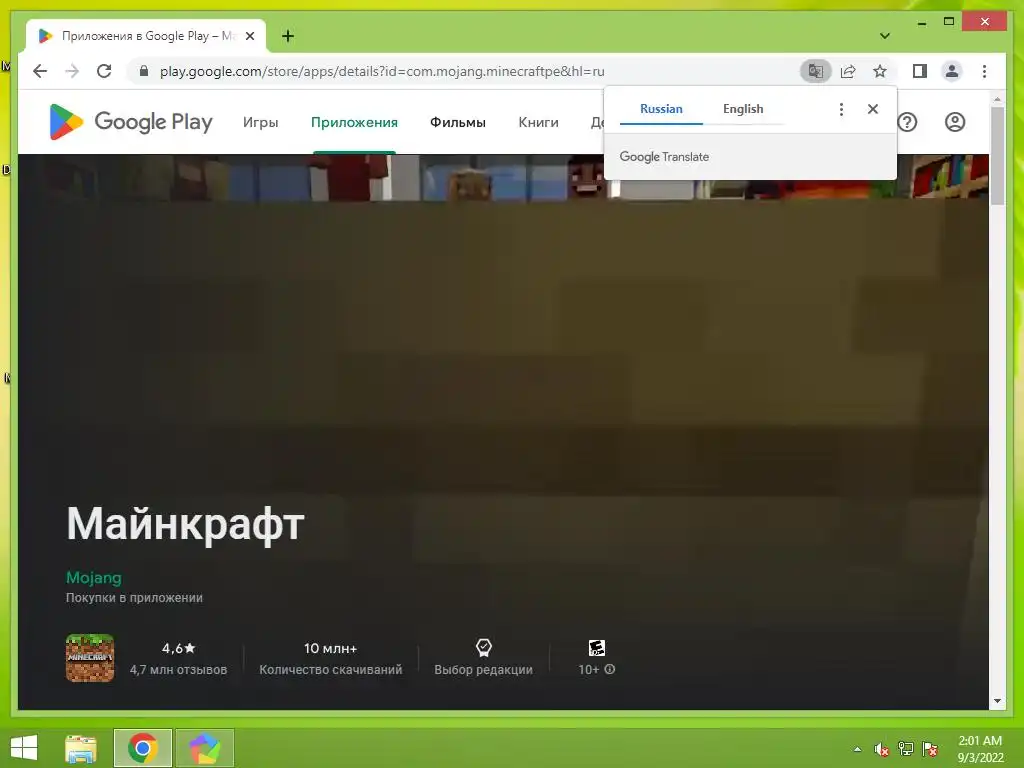Open File Explorer from taskbar
This screenshot has height=768, width=1024.
(x=81, y=748)
